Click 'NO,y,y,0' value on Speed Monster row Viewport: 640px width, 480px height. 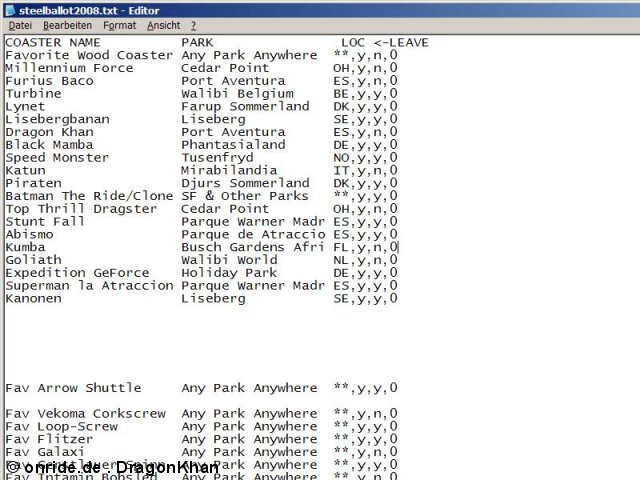(x=365, y=158)
